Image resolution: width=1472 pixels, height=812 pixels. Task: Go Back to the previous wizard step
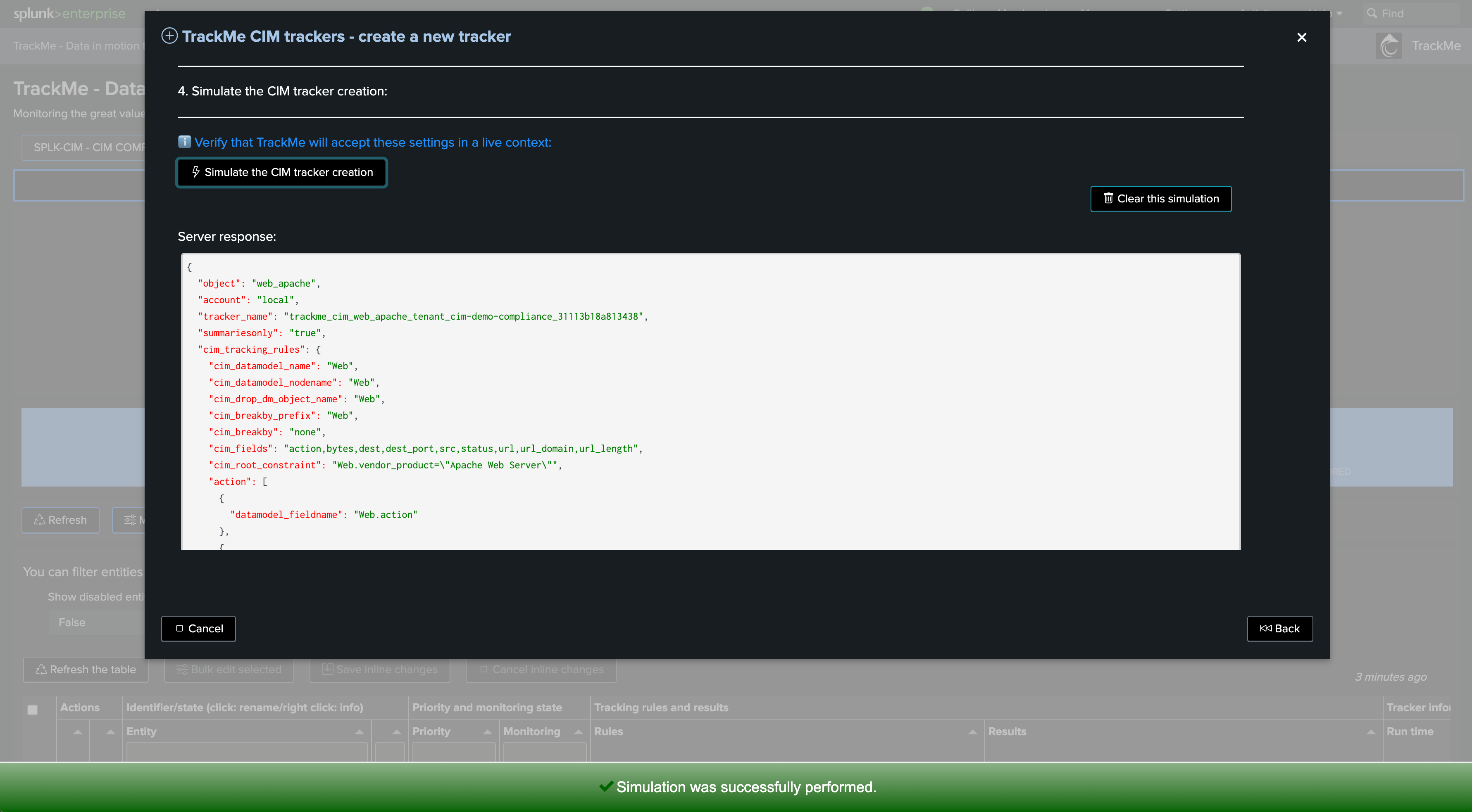(1279, 629)
